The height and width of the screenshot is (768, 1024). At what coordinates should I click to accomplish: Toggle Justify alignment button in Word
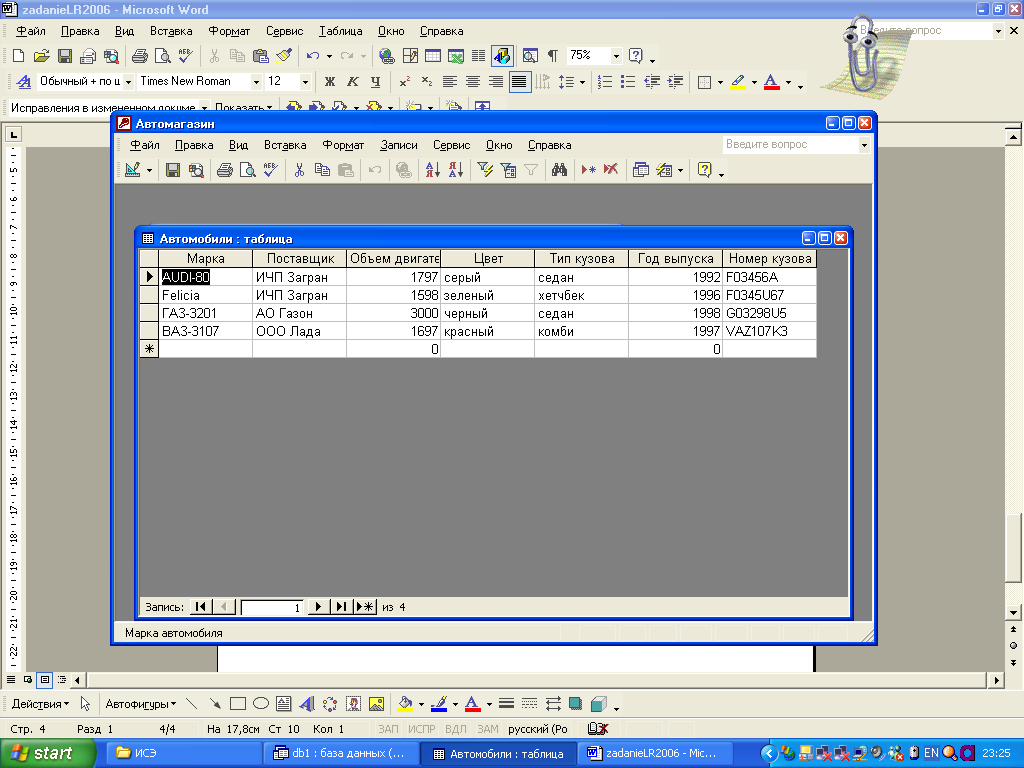click(519, 82)
